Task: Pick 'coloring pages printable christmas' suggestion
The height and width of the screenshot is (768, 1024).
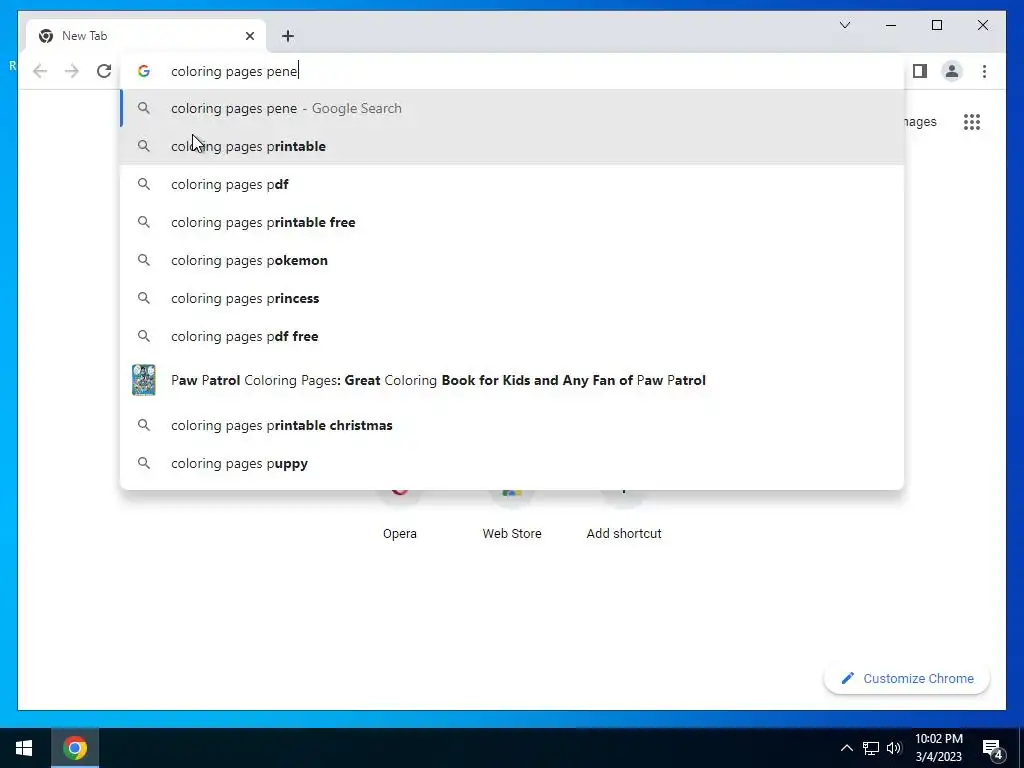Action: coord(513,425)
